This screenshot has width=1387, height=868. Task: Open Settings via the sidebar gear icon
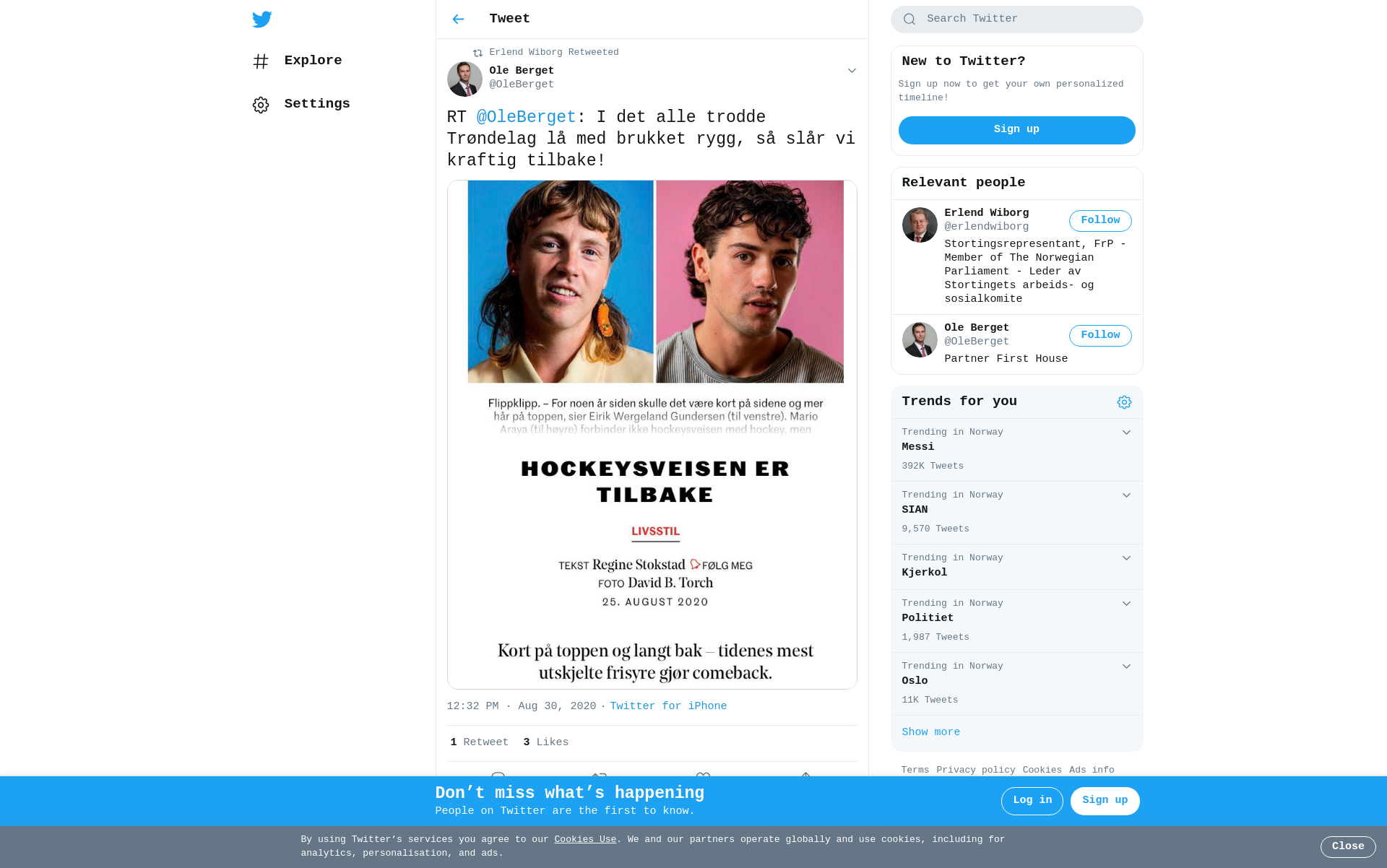261,105
